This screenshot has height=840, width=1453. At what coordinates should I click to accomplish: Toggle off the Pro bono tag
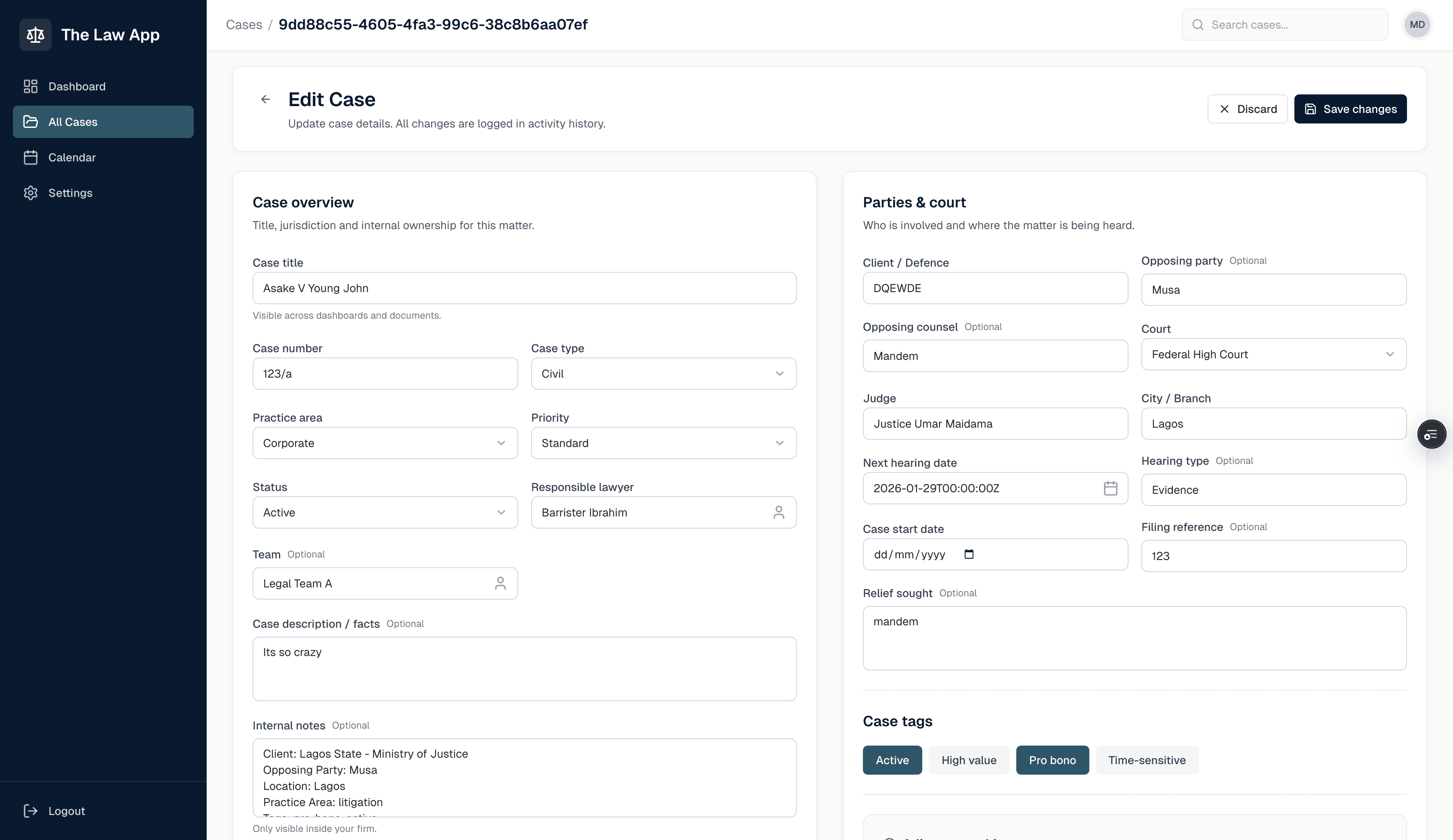[1052, 760]
